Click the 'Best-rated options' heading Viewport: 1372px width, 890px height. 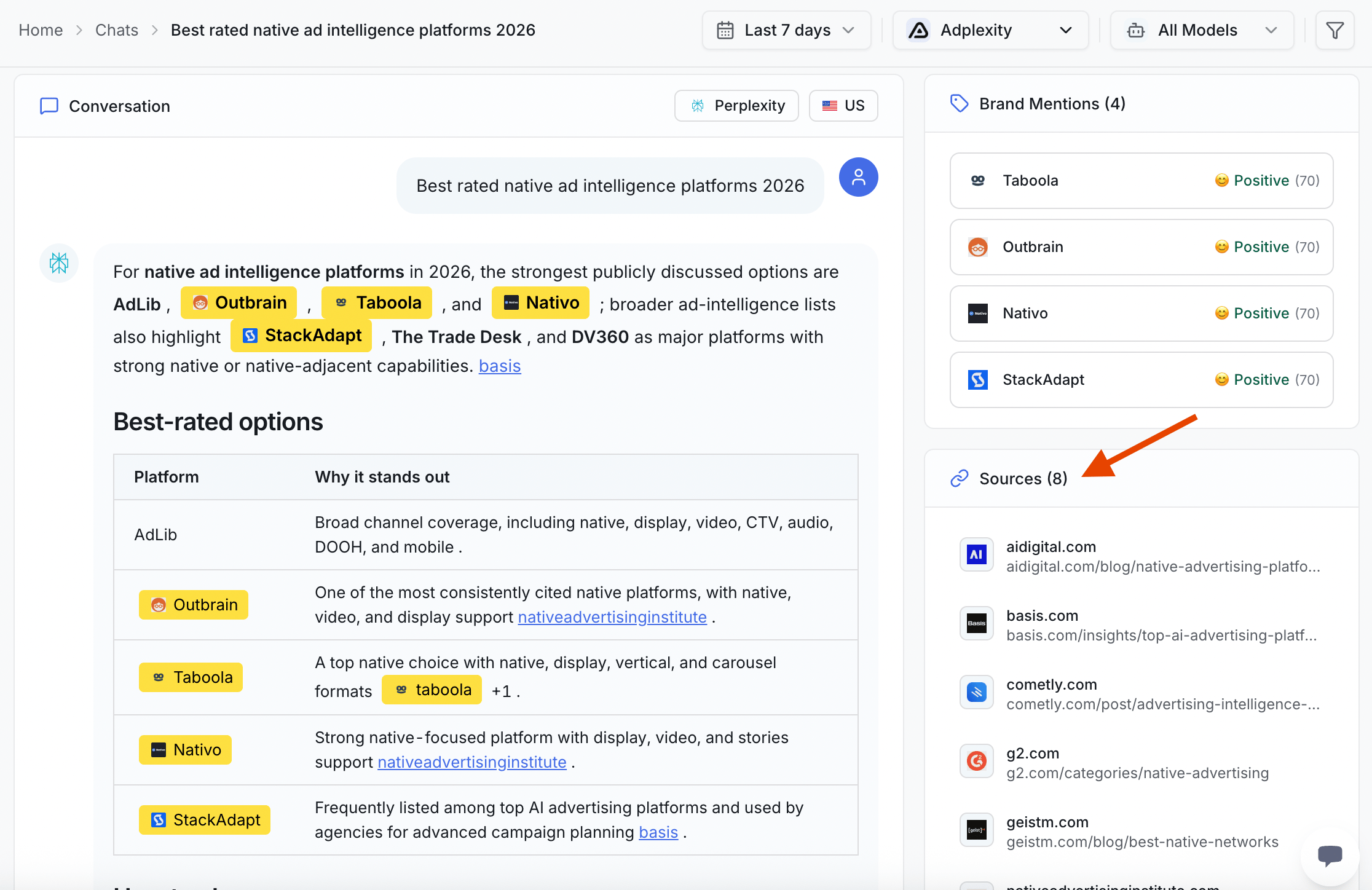coord(218,422)
